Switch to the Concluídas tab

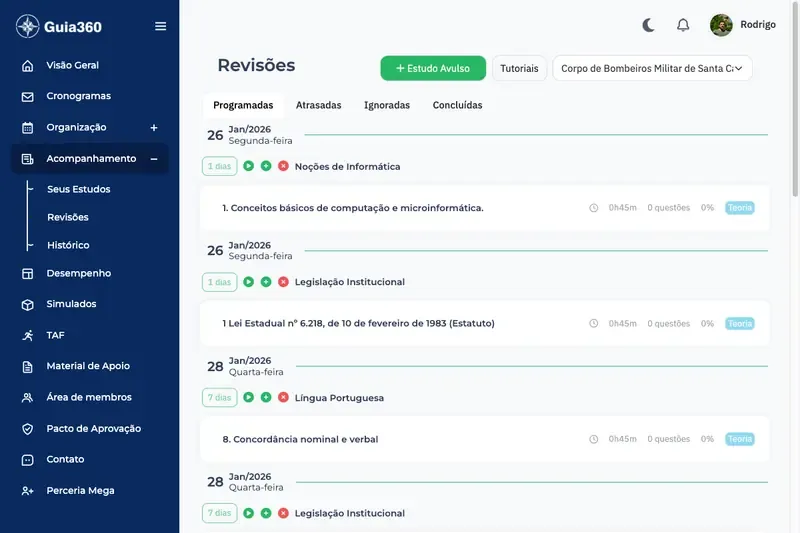pyautogui.click(x=457, y=105)
